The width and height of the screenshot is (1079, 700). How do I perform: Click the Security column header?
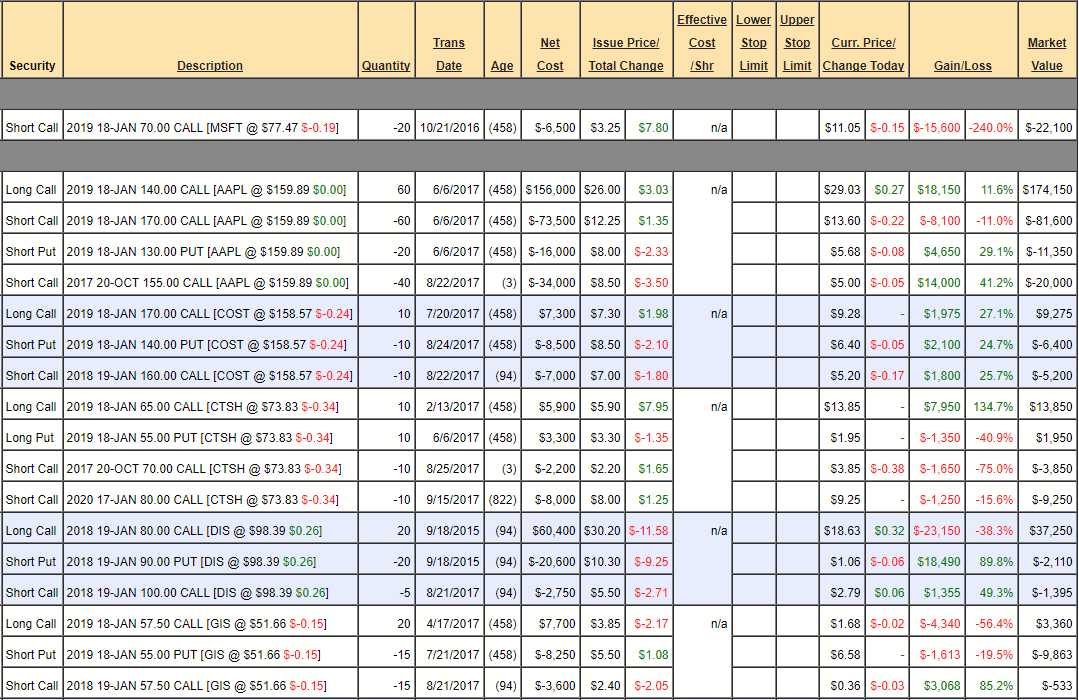pos(32,66)
